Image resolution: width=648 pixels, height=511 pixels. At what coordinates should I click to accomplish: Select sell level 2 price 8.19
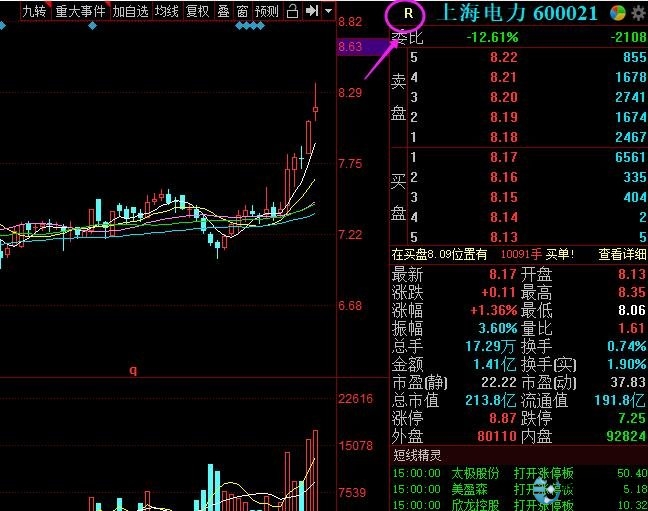504,117
